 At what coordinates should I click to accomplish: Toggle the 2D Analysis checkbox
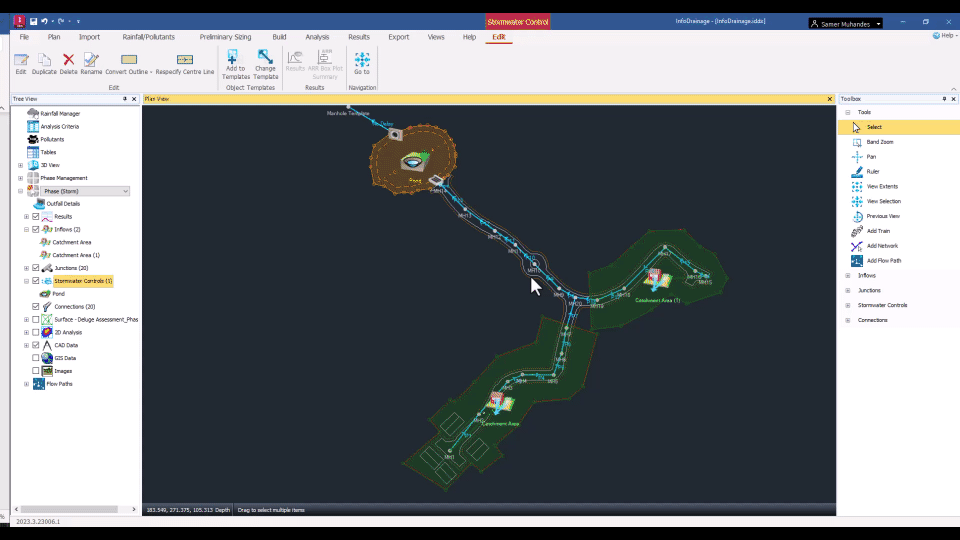pyautogui.click(x=36, y=332)
